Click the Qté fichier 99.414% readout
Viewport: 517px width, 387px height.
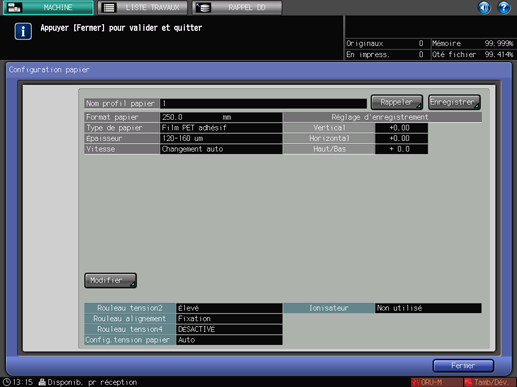pos(473,54)
